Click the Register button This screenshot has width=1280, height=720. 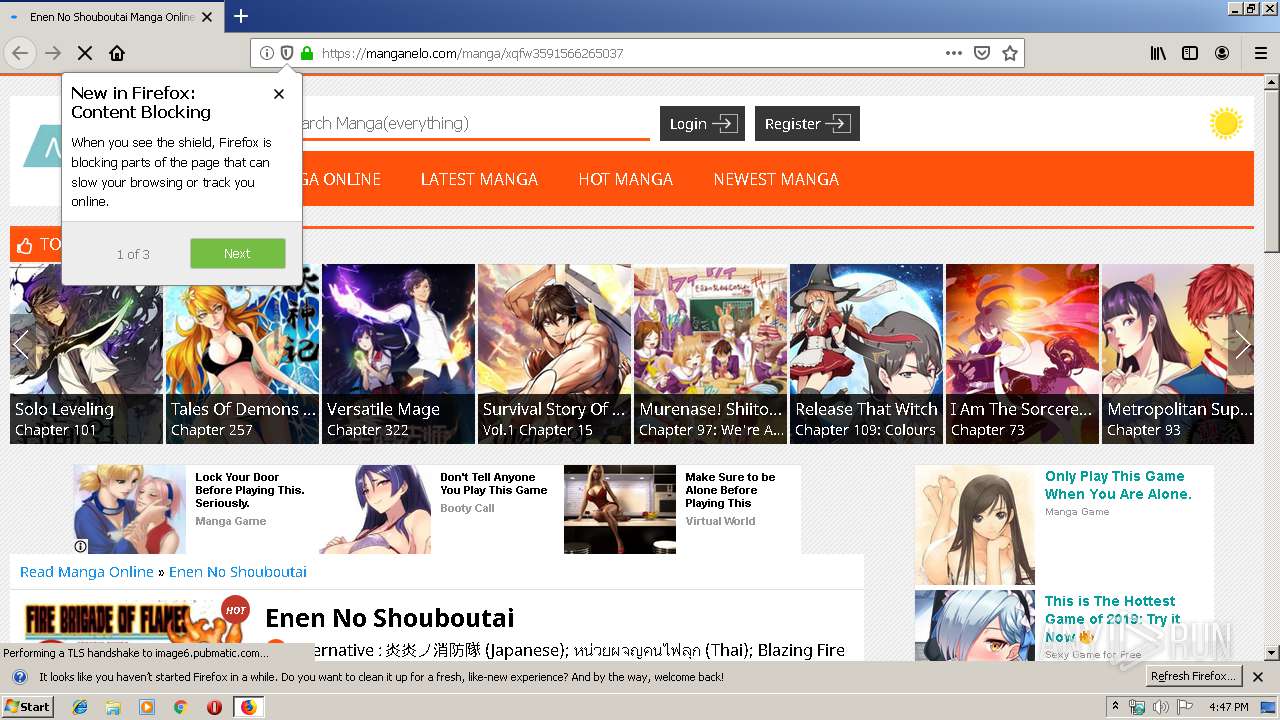point(807,124)
